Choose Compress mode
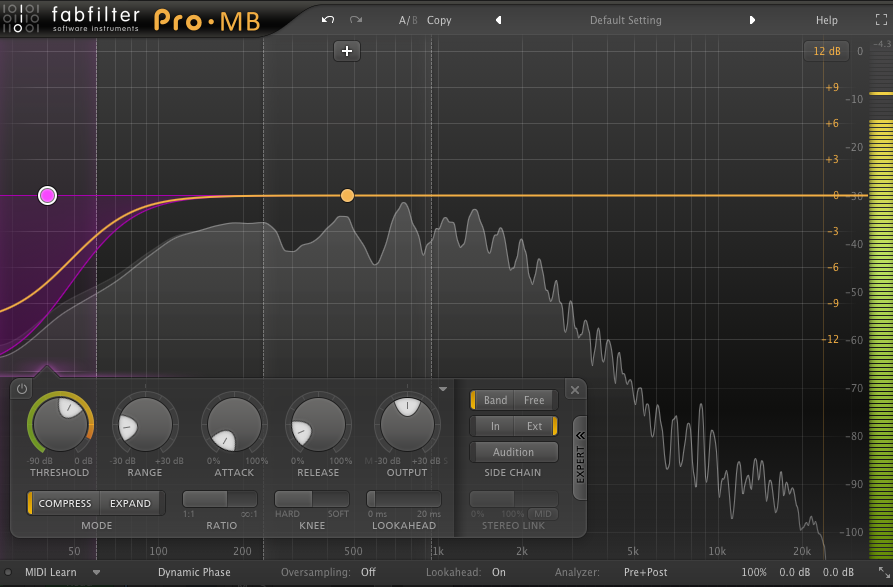Image resolution: width=893 pixels, height=587 pixels. (x=64, y=503)
